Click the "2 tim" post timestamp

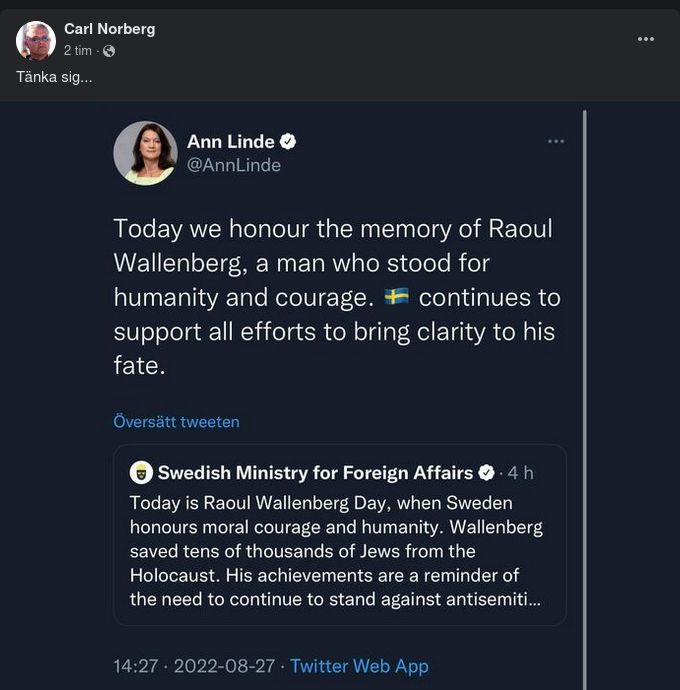click(77, 51)
